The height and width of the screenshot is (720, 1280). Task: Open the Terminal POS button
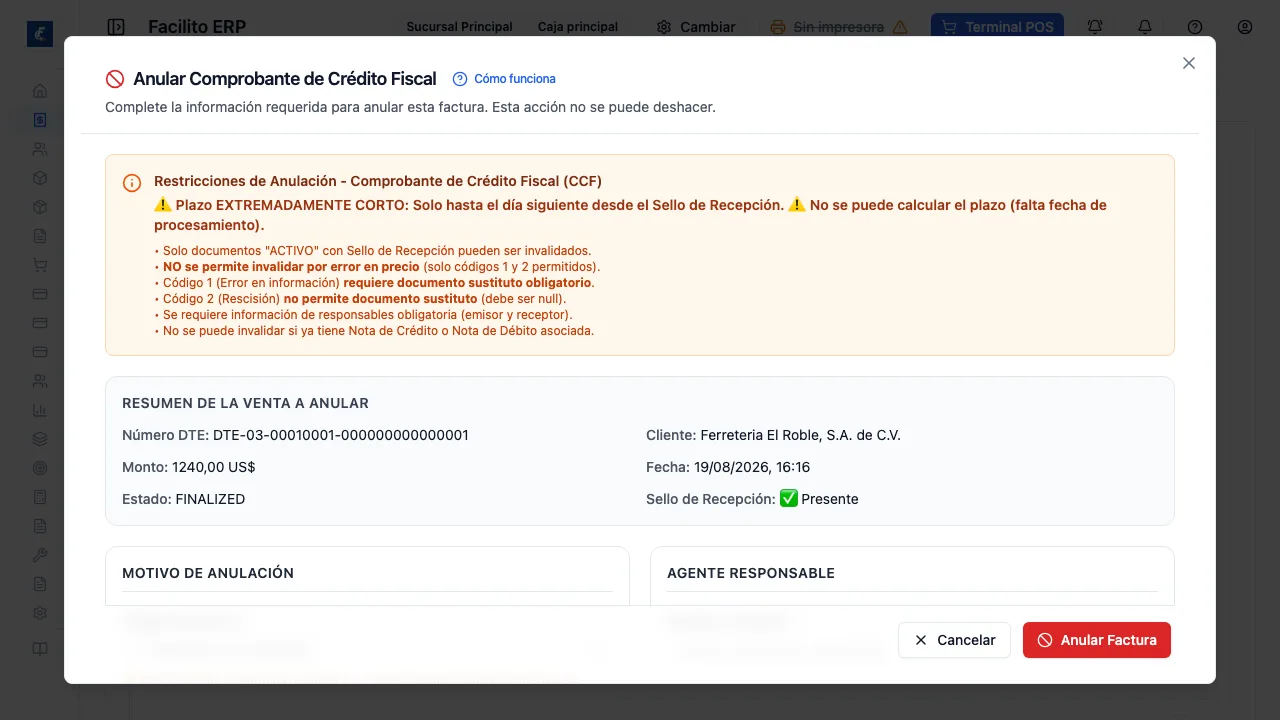[x=997, y=27]
